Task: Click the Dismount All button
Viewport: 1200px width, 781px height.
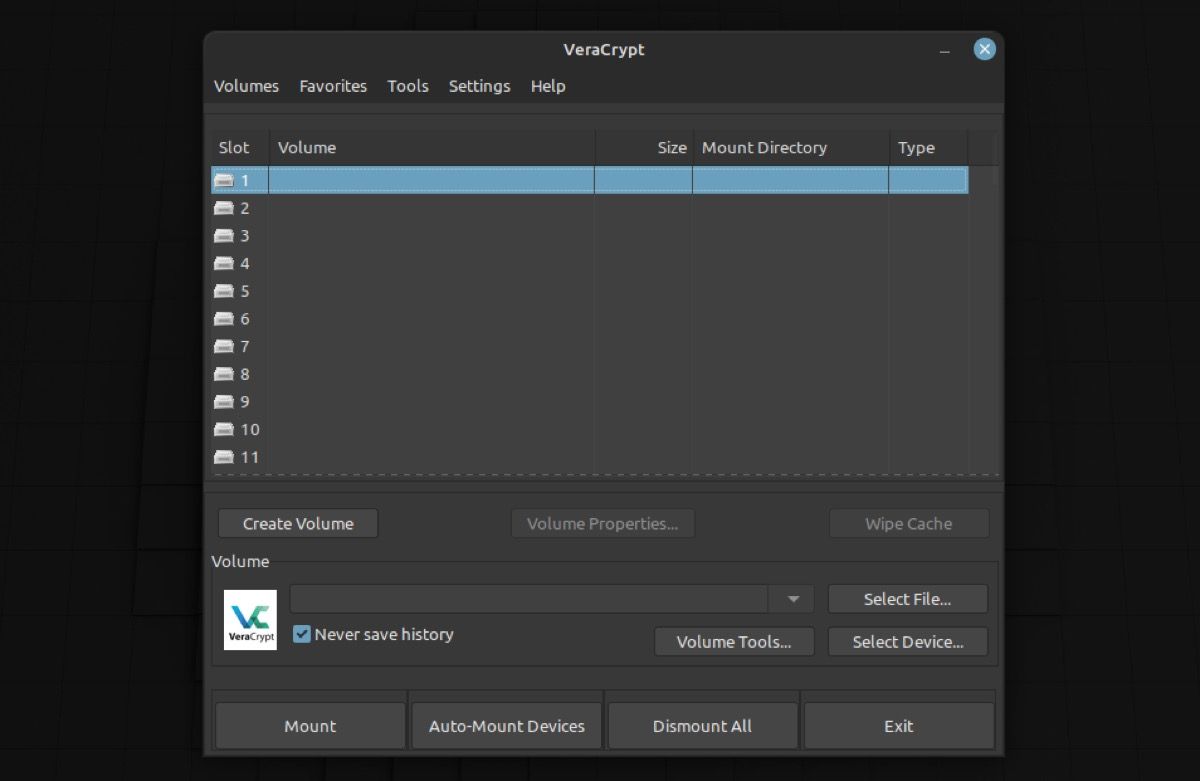Action: click(x=702, y=726)
